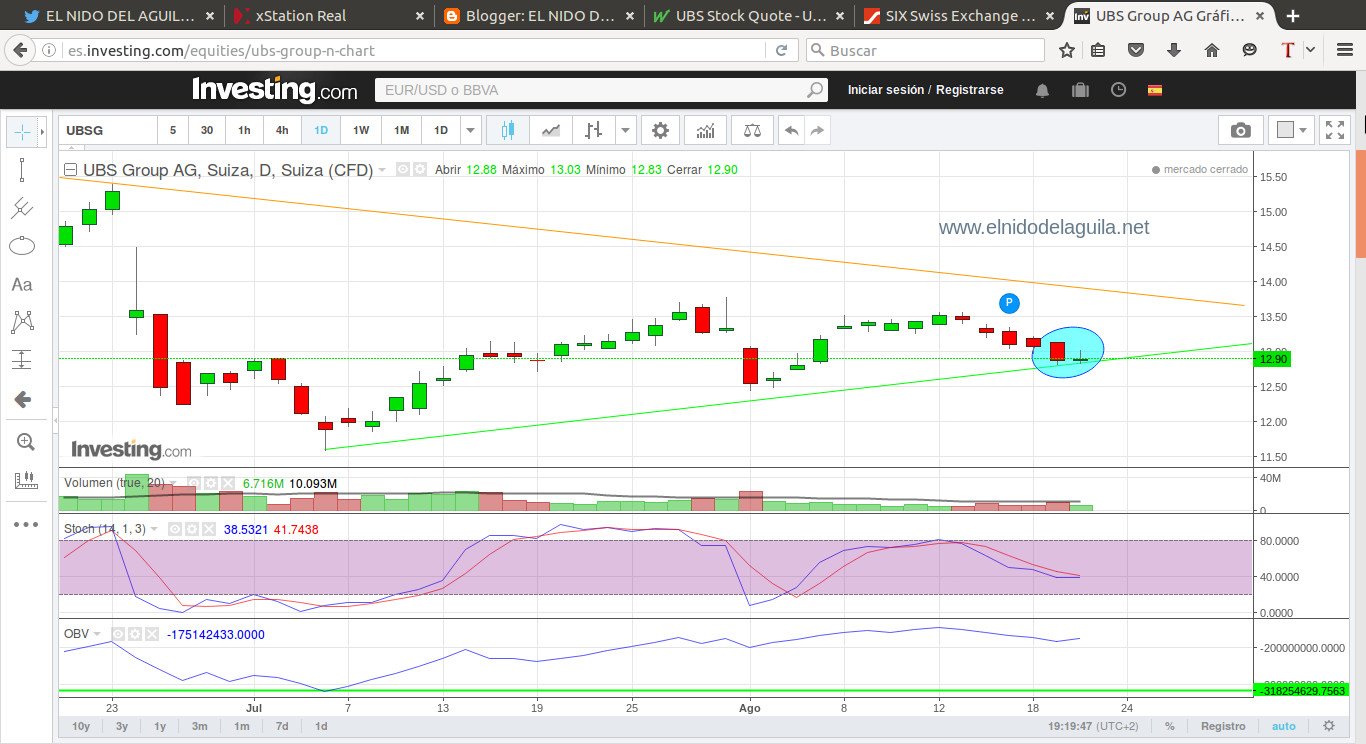The width and height of the screenshot is (1366, 744).
Task: Switch to SIX Swiss Exchange browser tab
Action: coord(957,16)
